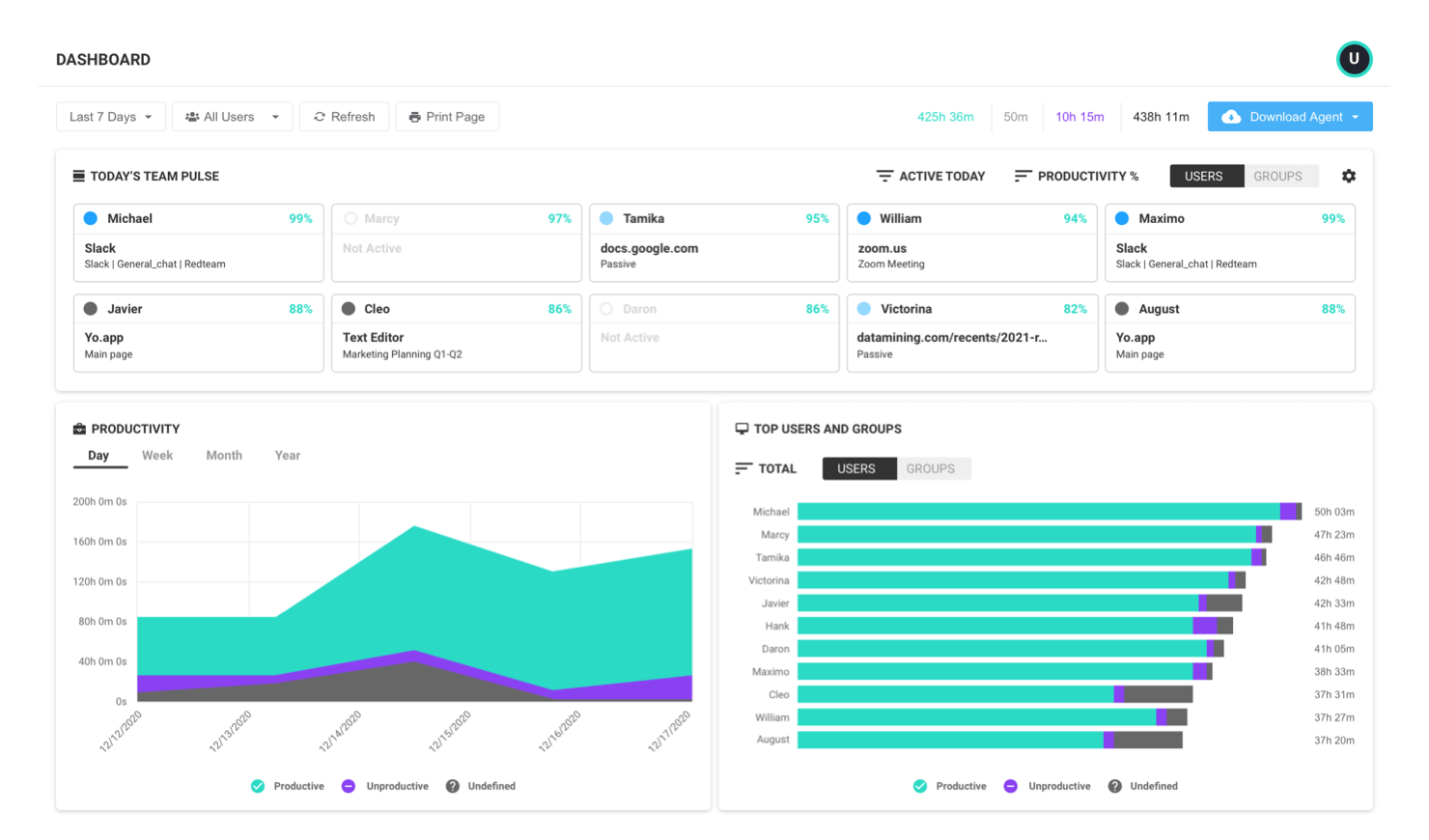Click the cloud icon on Download Agent button
This screenshot has width=1429, height=840.
point(1230,116)
